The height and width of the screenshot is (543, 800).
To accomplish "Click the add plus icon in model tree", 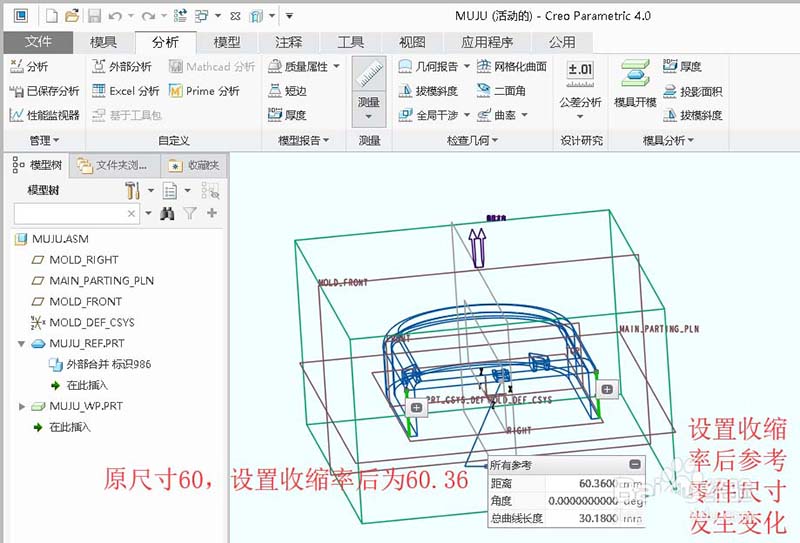I will (x=212, y=213).
